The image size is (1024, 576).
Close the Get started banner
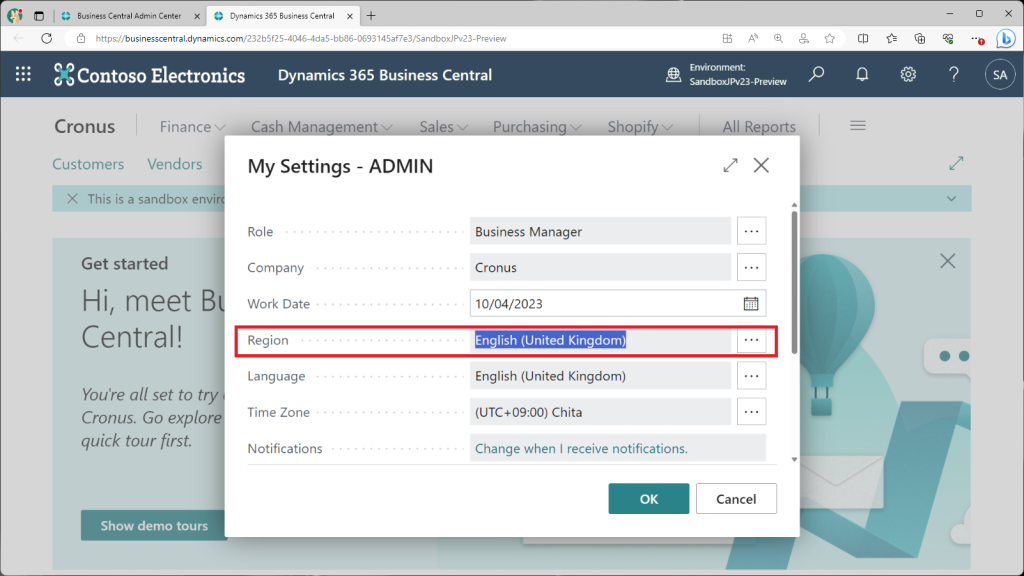[x=948, y=261]
